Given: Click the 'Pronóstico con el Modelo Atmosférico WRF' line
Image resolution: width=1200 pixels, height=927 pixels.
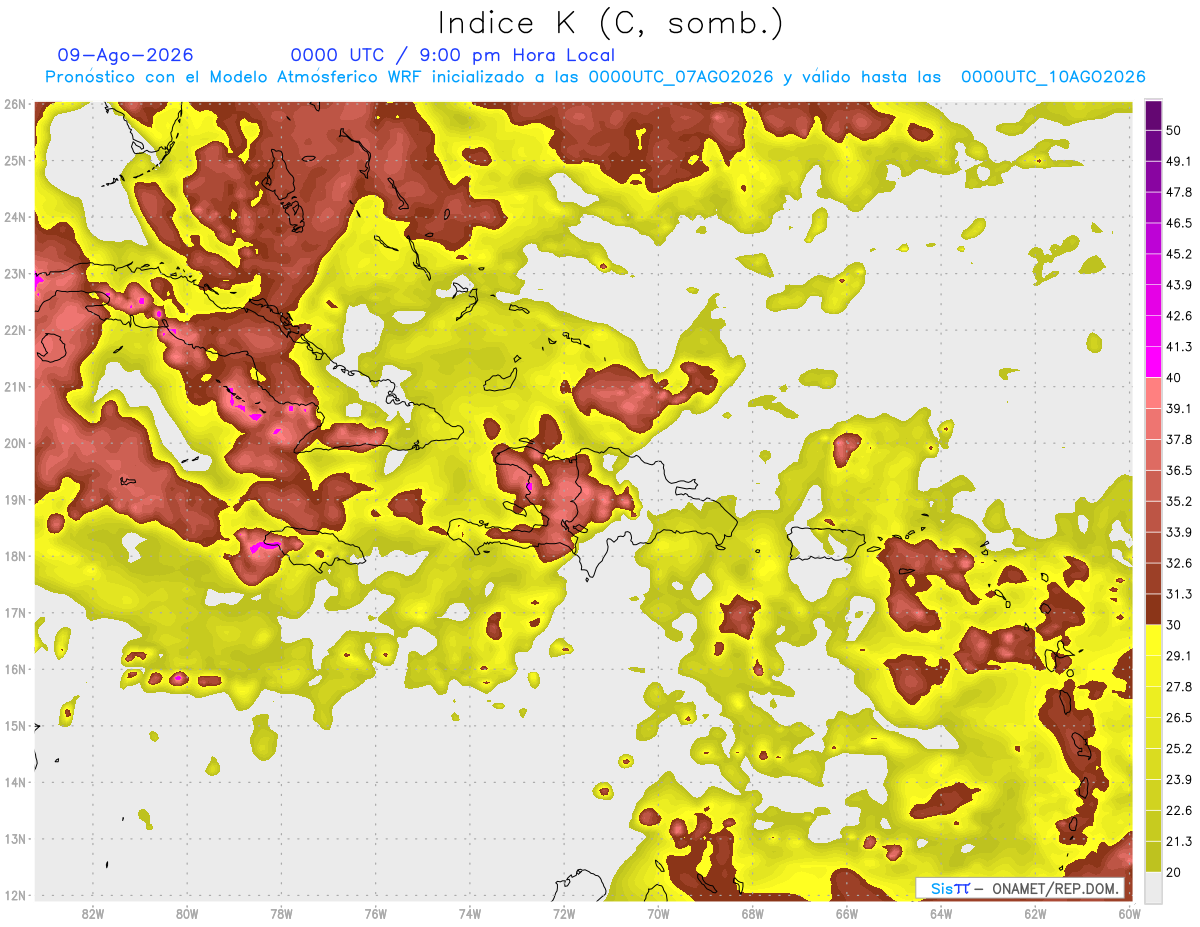Looking at the screenshot, I should coord(595,77).
